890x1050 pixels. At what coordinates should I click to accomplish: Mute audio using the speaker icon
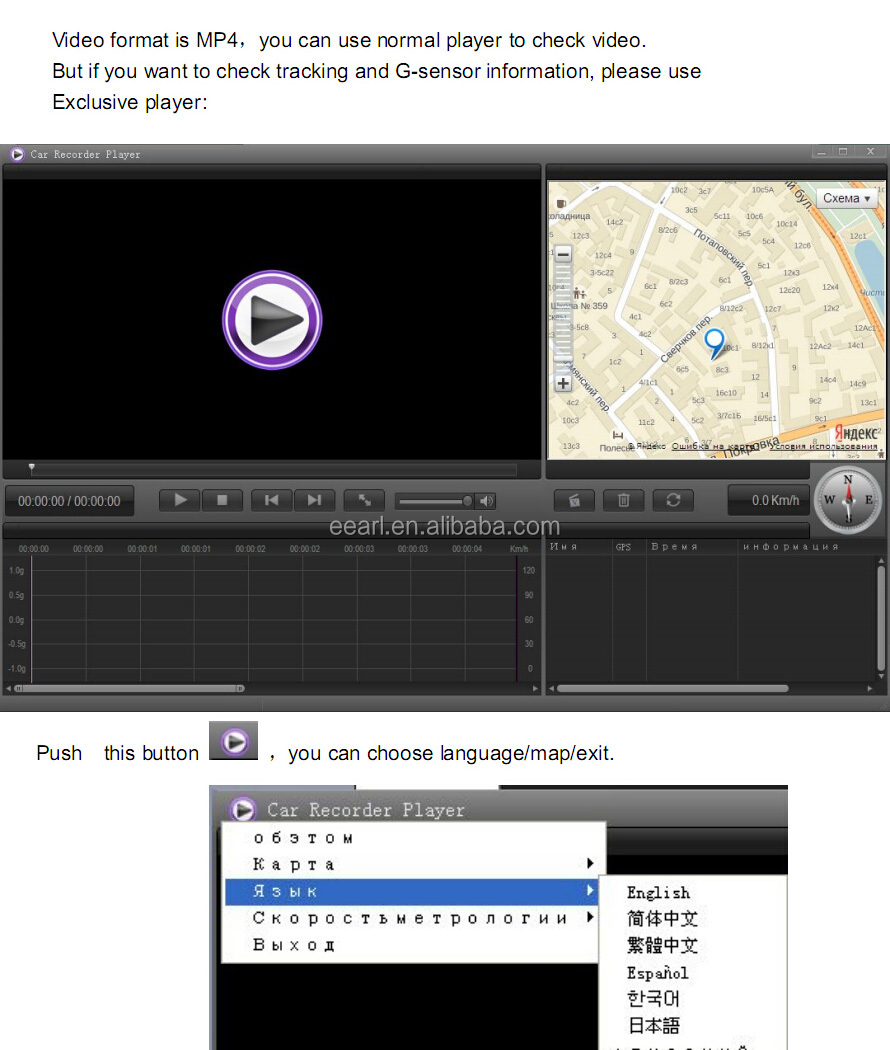(486, 501)
